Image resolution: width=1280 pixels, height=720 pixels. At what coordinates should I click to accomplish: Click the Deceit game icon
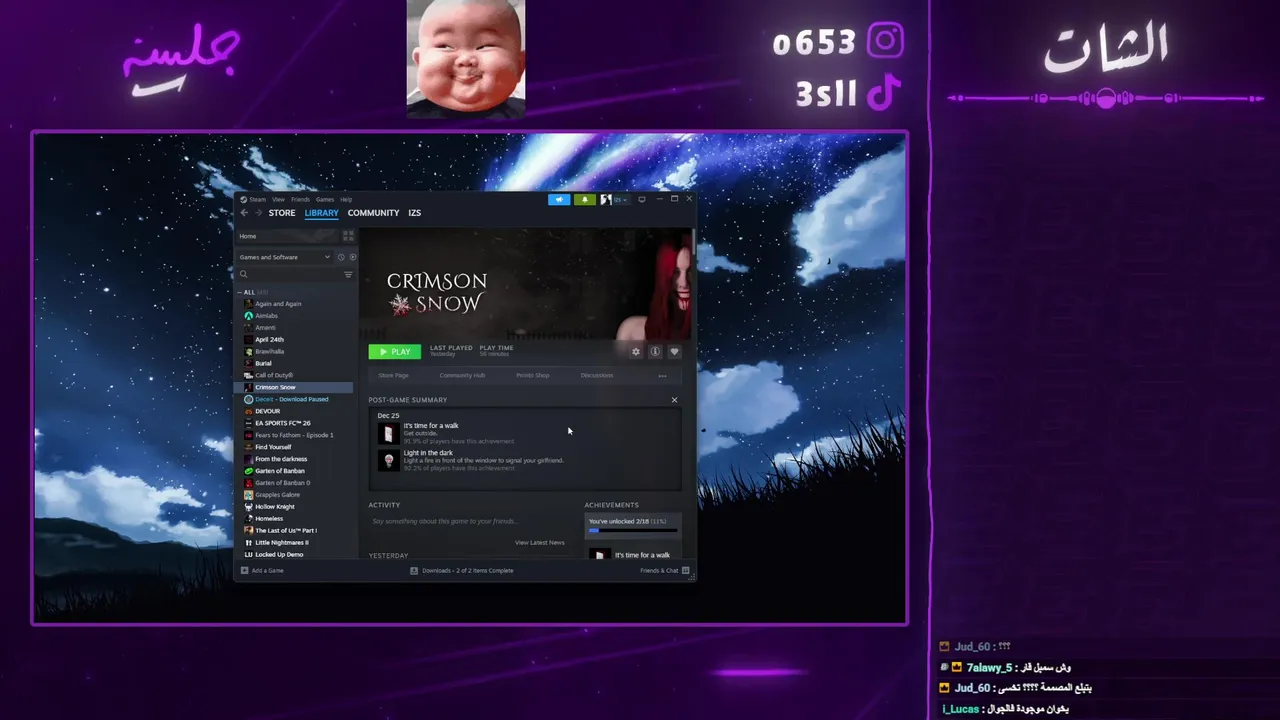click(248, 399)
